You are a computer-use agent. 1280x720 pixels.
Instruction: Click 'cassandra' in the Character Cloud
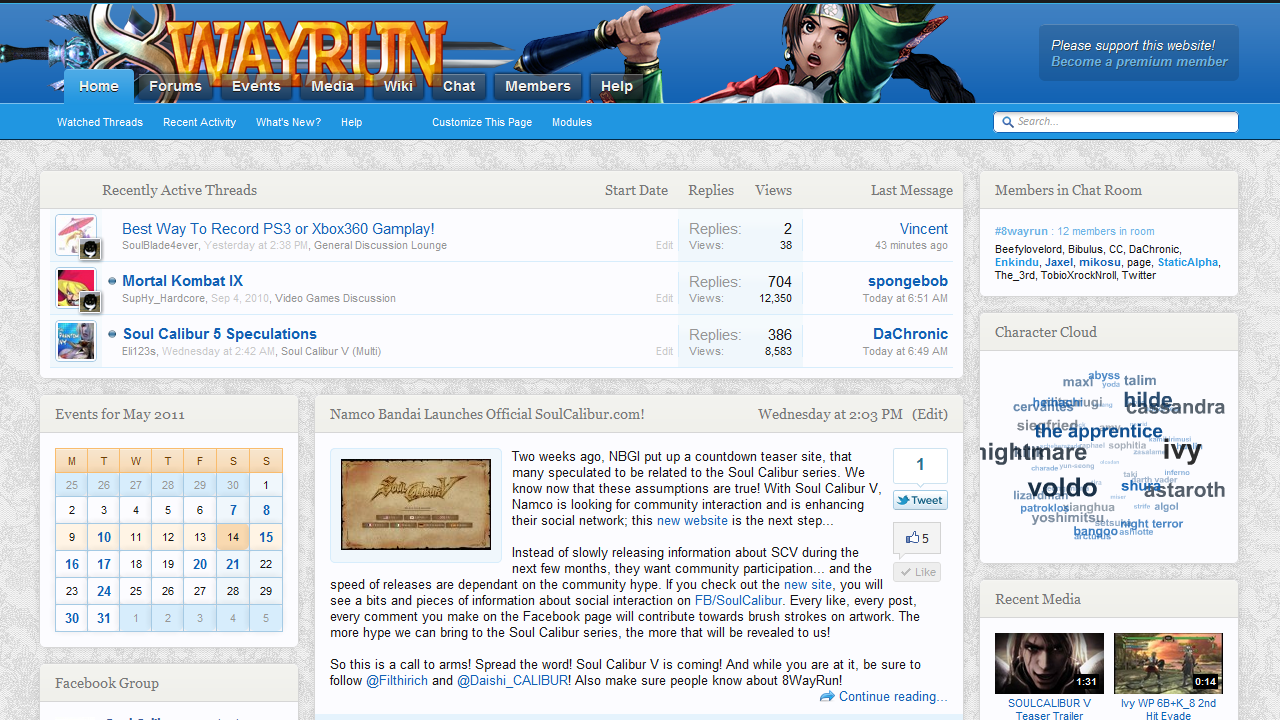pos(1175,407)
